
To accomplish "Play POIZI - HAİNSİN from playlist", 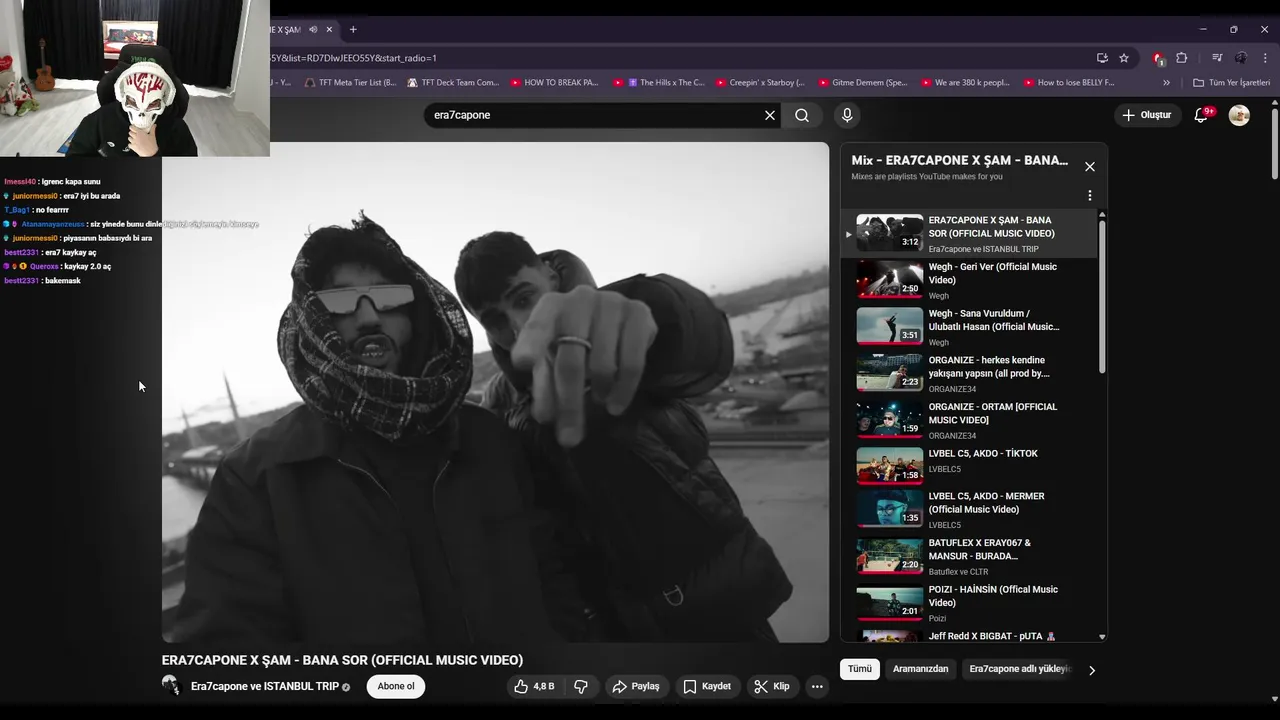I will [x=968, y=603].
